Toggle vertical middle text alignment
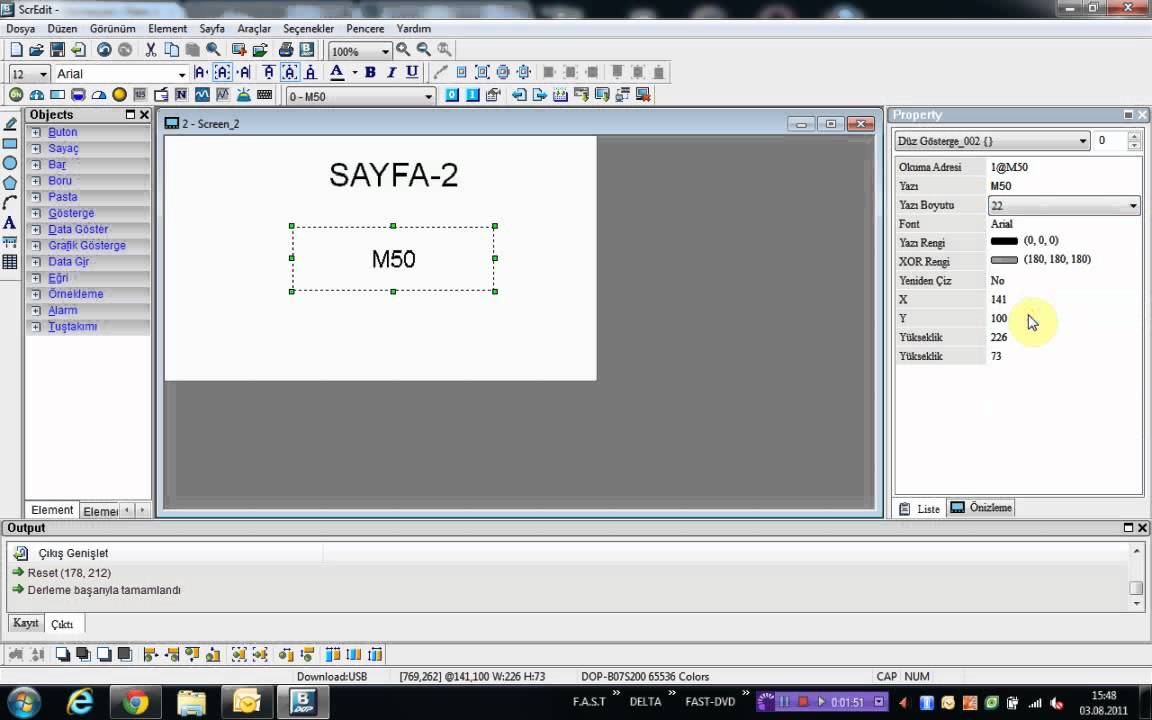This screenshot has width=1152, height=720. point(290,72)
